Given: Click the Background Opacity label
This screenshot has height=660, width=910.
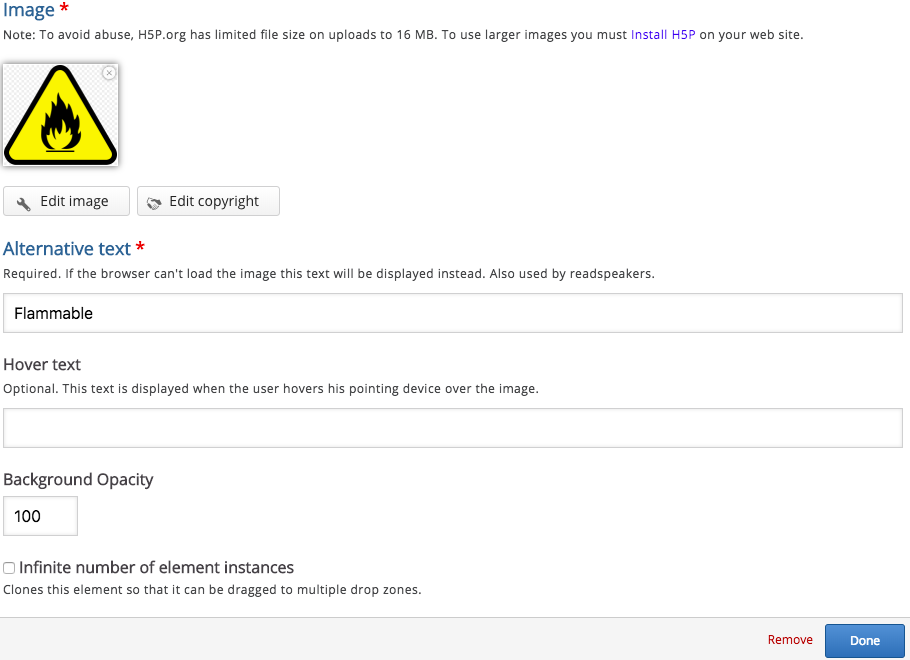Looking at the screenshot, I should [x=78, y=479].
